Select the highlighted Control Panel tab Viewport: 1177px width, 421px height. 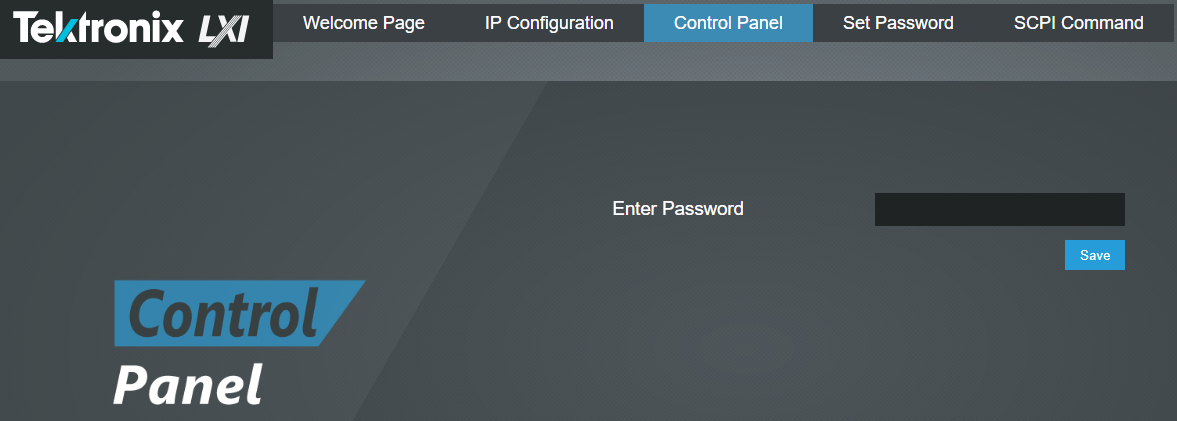[728, 22]
